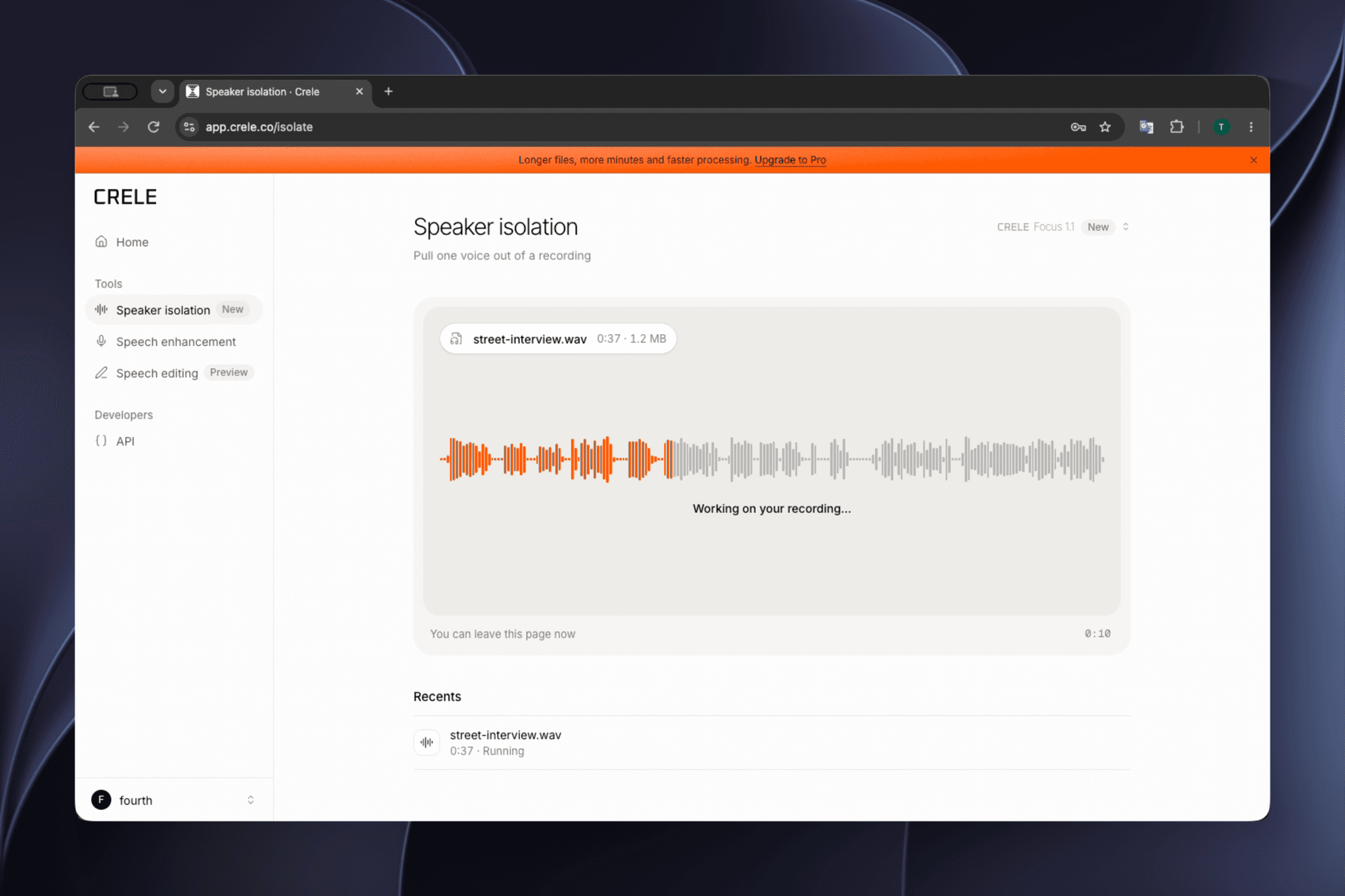
Task: Open Speech editing preview tool
Action: pos(174,373)
